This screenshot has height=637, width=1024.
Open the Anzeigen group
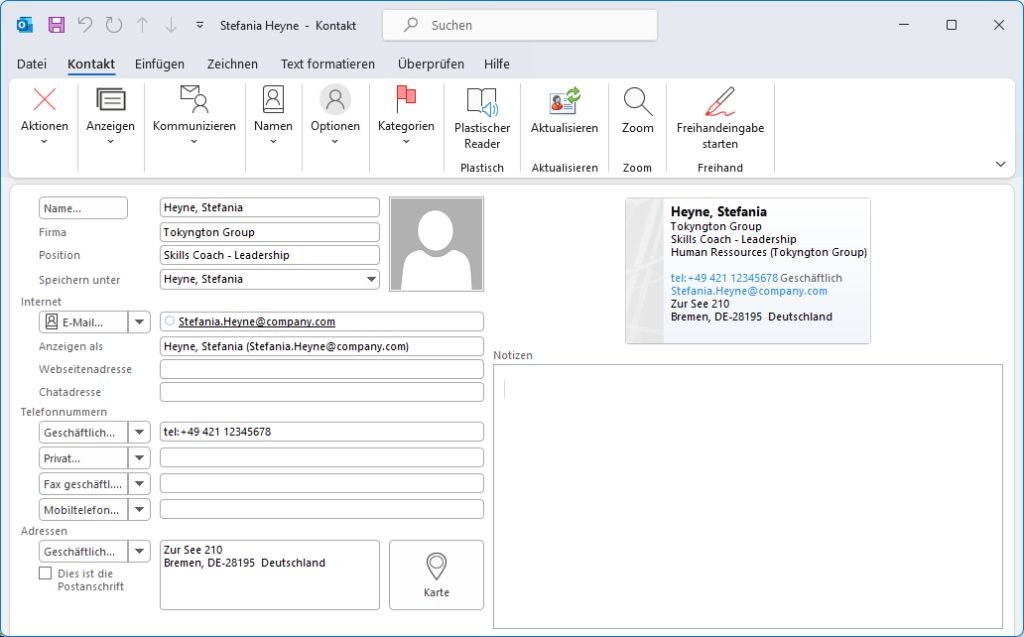pyautogui.click(x=110, y=116)
